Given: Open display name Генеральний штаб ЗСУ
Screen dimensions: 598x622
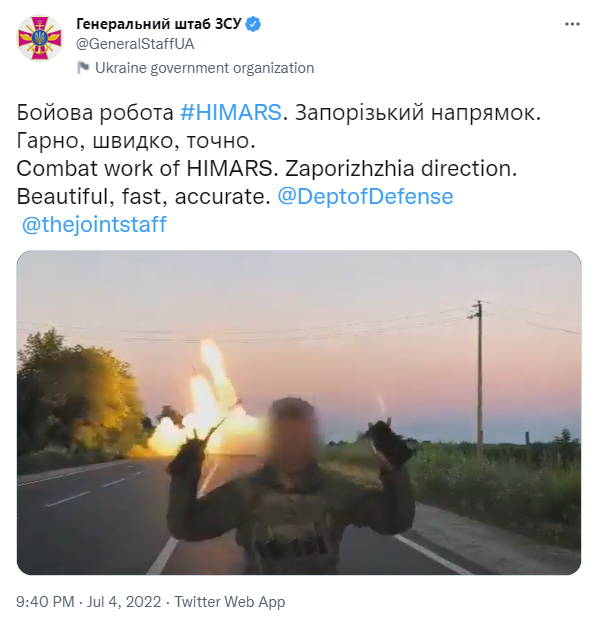Looking at the screenshot, I should [x=159, y=24].
